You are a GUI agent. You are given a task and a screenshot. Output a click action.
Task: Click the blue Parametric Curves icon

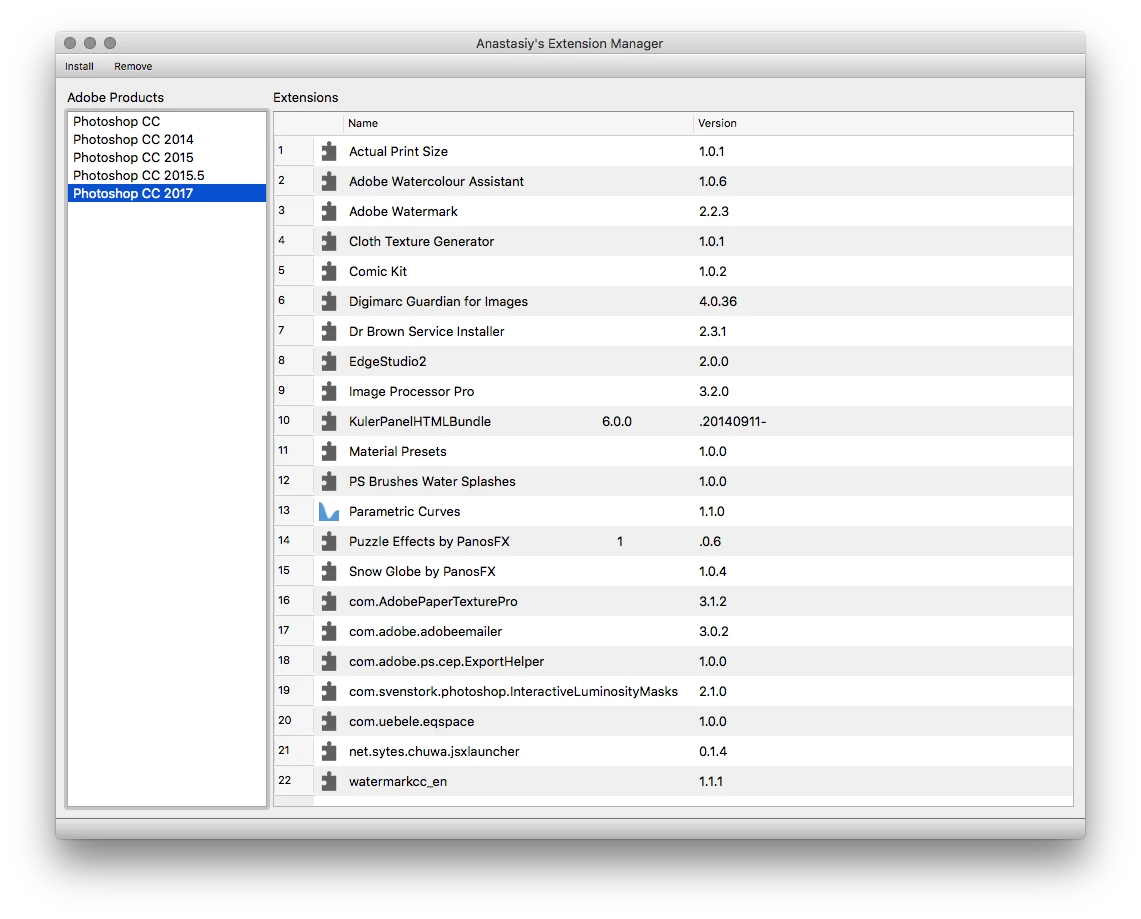329,512
